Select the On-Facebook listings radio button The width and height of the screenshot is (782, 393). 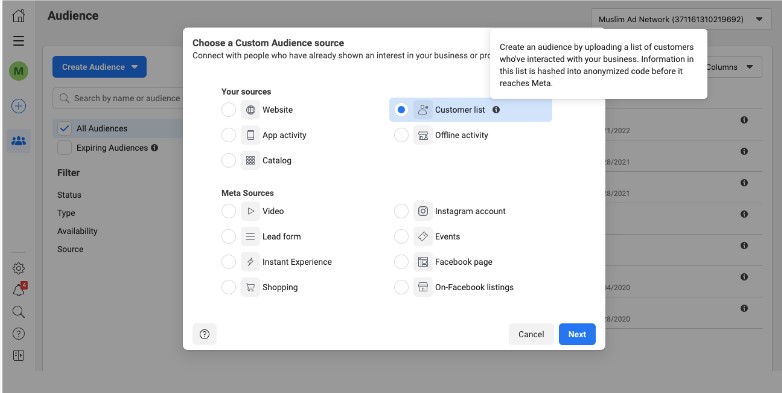[401, 287]
